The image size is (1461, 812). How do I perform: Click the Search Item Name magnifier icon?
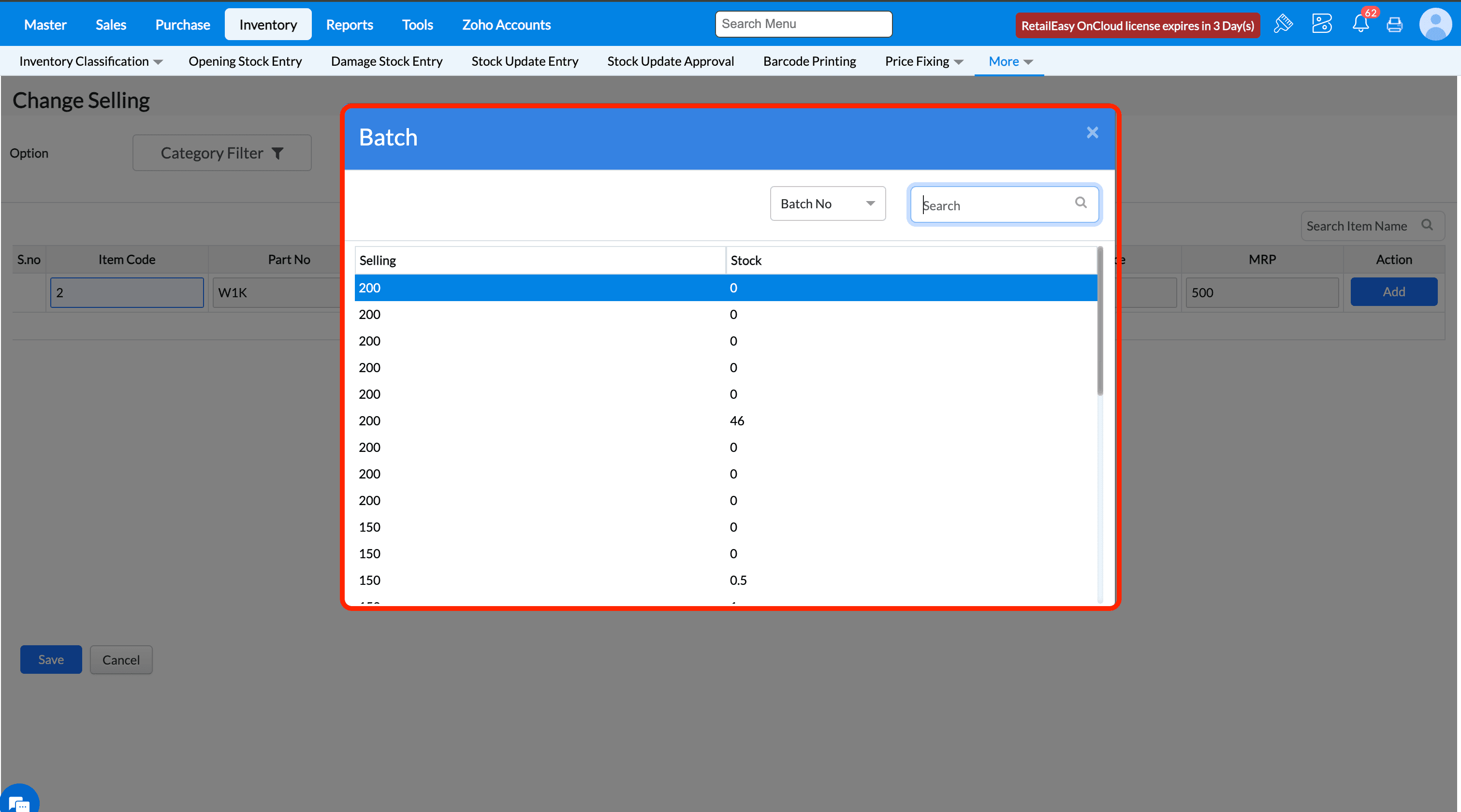(1427, 225)
